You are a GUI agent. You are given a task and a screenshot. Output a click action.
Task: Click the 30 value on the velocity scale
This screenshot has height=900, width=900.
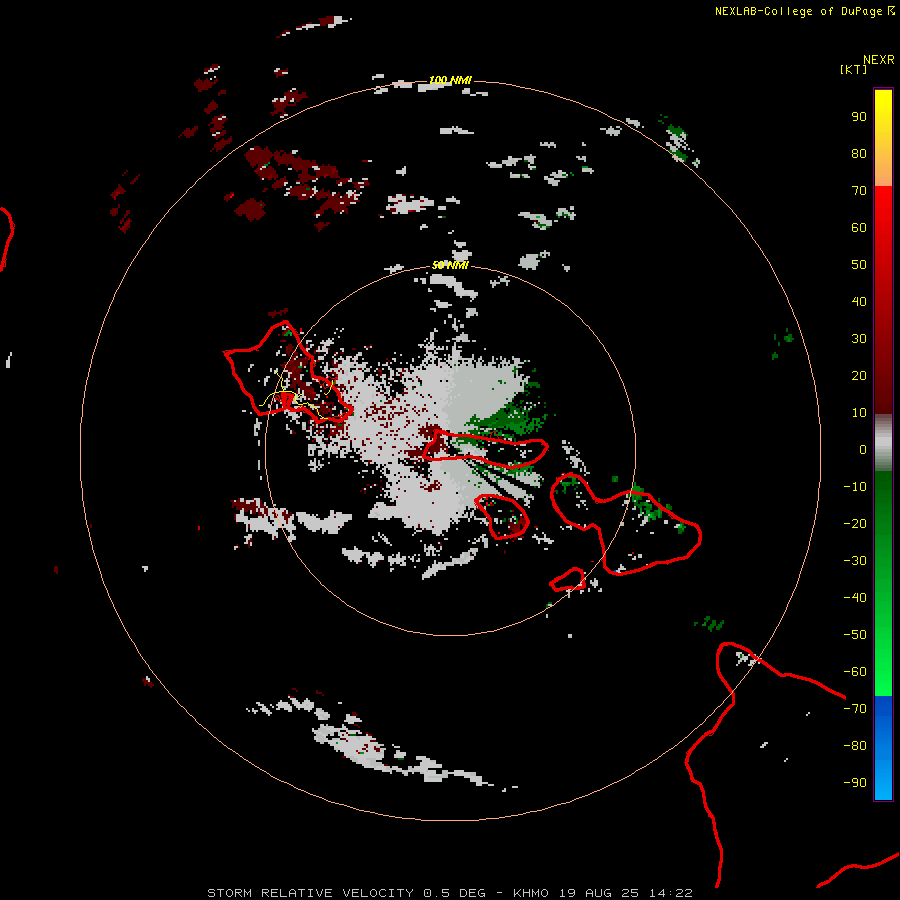point(859,339)
